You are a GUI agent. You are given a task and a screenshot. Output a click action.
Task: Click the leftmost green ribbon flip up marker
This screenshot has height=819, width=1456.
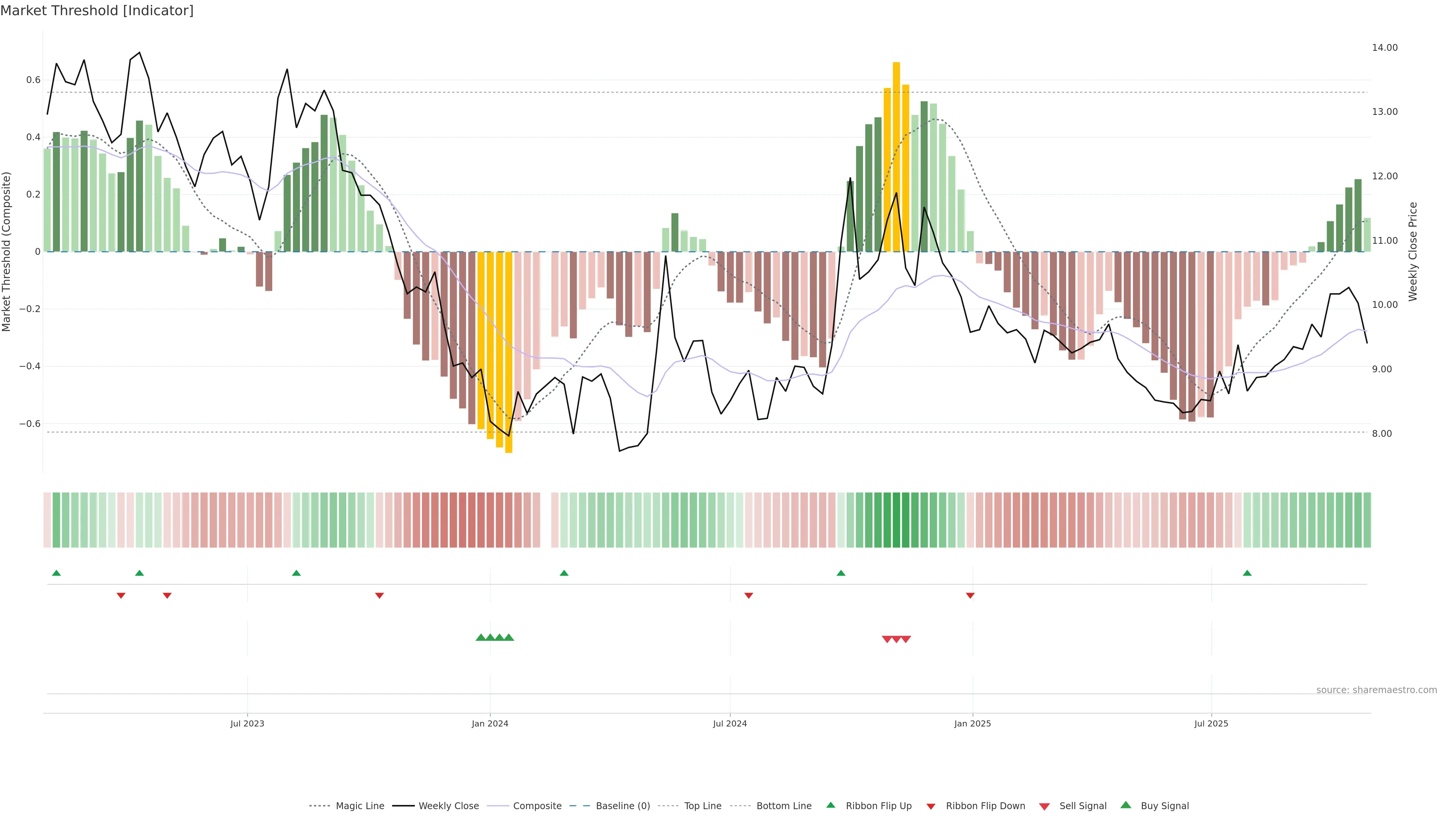point(56,573)
